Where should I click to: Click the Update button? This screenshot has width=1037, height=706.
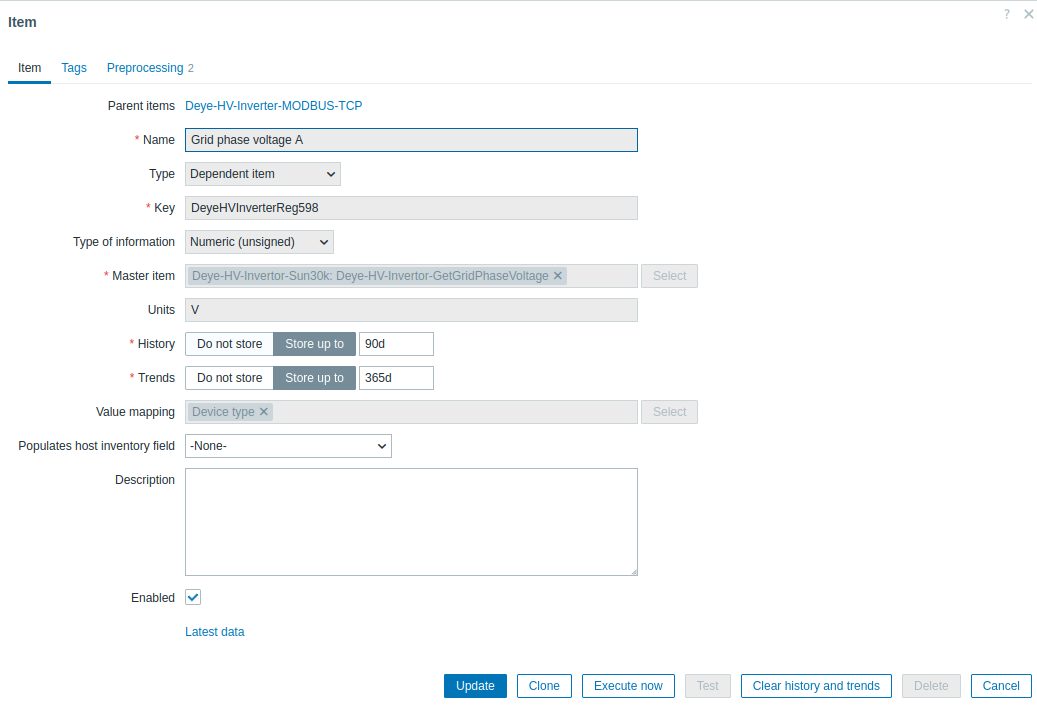click(x=475, y=686)
